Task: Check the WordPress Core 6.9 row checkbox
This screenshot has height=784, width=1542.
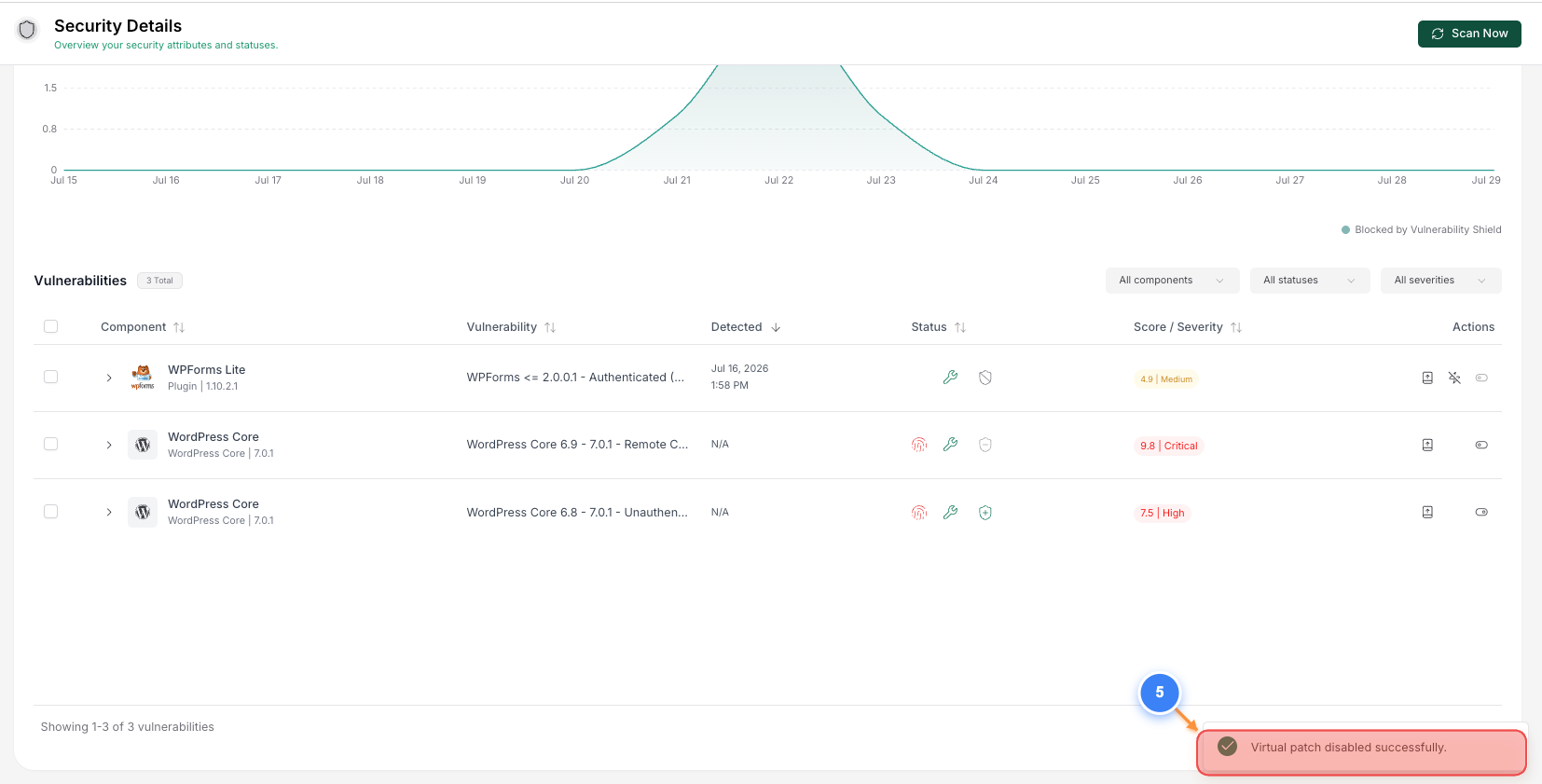Action: (x=51, y=444)
